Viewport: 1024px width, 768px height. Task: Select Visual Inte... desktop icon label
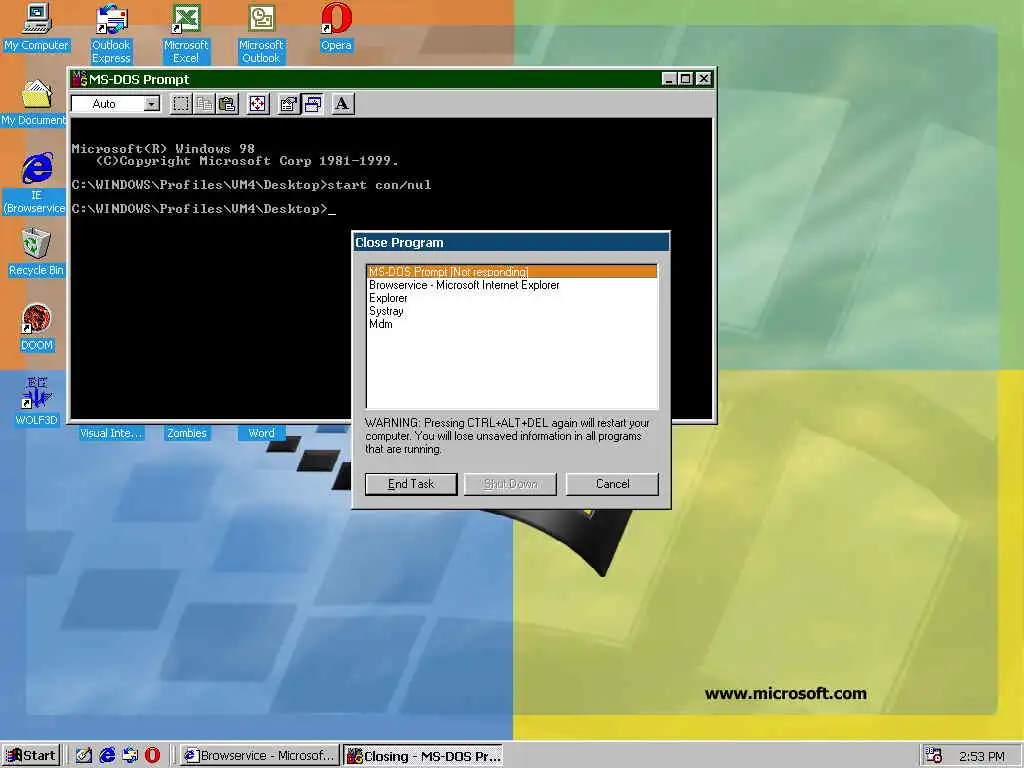click(x=110, y=433)
